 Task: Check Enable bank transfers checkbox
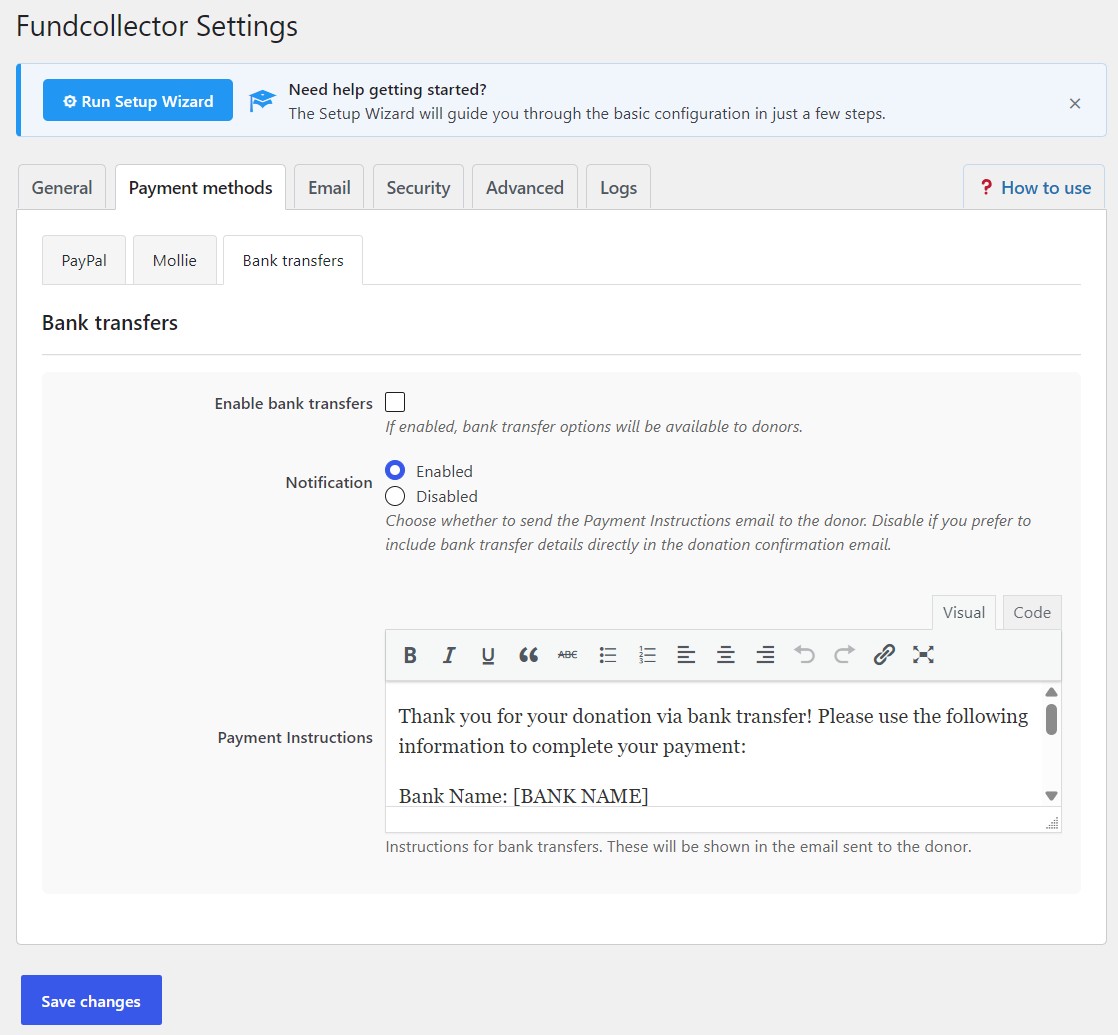coord(395,402)
